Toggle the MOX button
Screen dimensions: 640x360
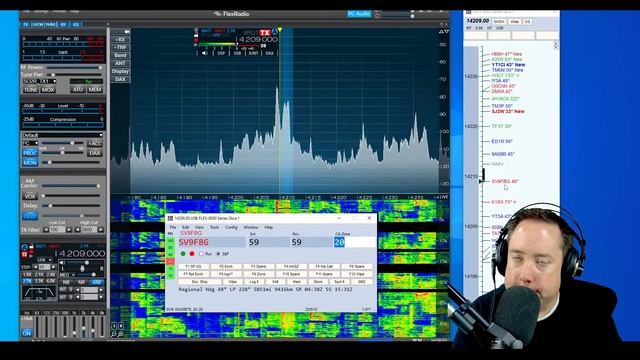(48, 90)
